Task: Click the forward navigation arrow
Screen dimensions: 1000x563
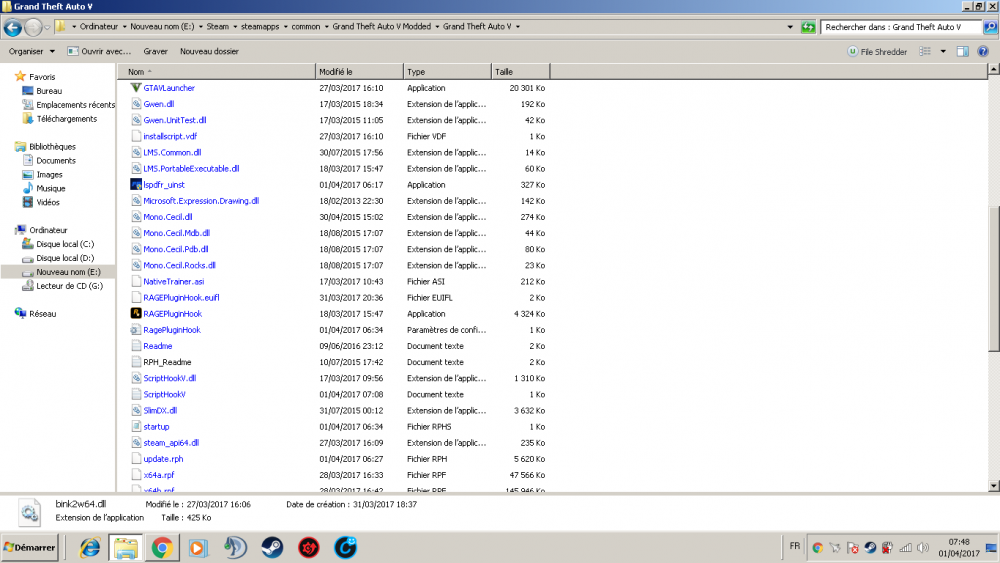Action: [x=33, y=27]
